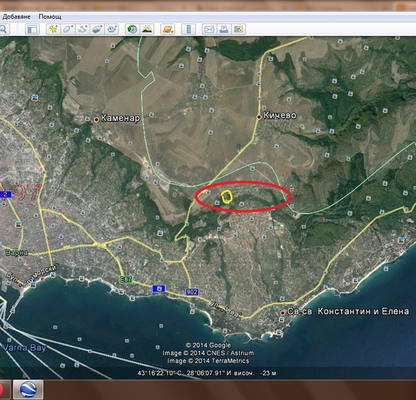Click the Add Image Overlay icon
Image resolution: width=416 pixels, height=400 pixels.
pos(97,29)
